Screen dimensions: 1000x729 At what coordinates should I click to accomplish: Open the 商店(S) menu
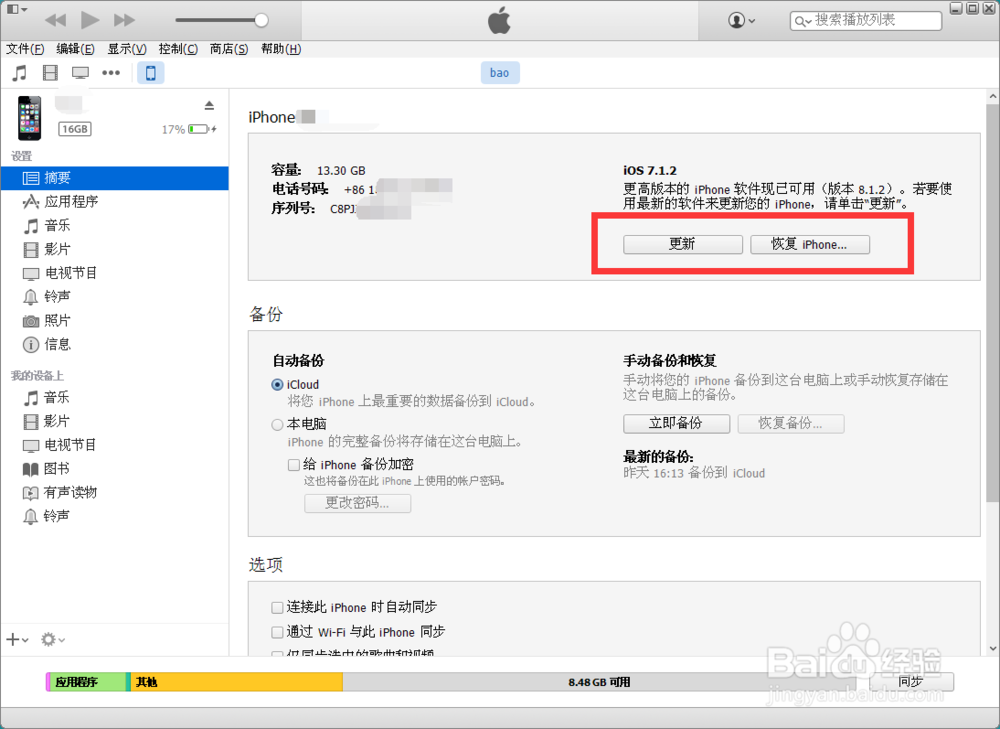pyautogui.click(x=229, y=49)
